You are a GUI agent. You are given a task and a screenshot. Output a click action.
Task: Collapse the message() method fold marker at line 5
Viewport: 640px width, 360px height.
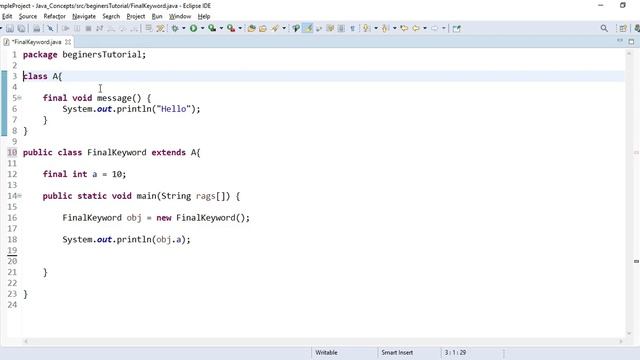pos(19,98)
